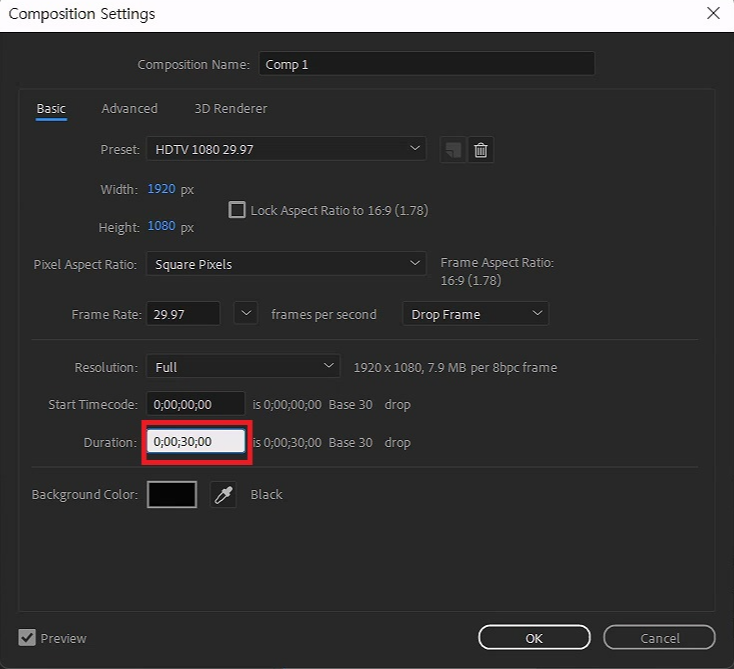
Task: Switch to the Basic tab
Action: point(51,109)
